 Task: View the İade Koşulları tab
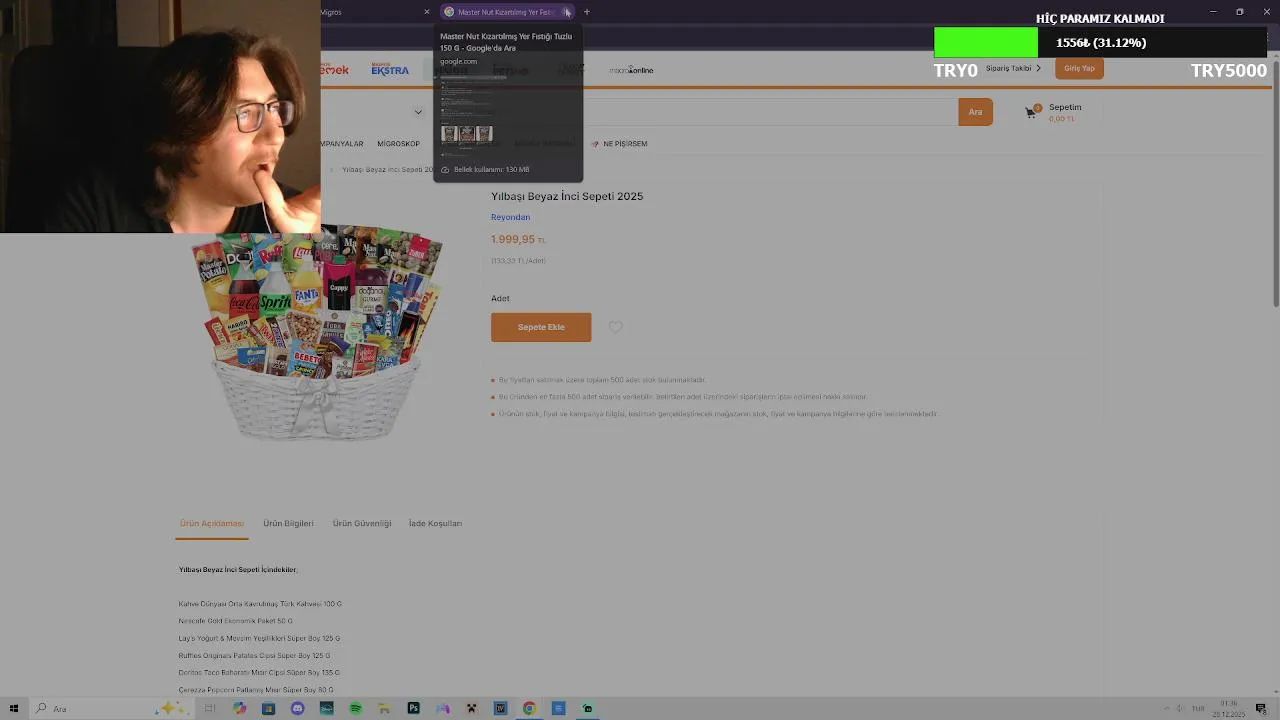coord(435,523)
